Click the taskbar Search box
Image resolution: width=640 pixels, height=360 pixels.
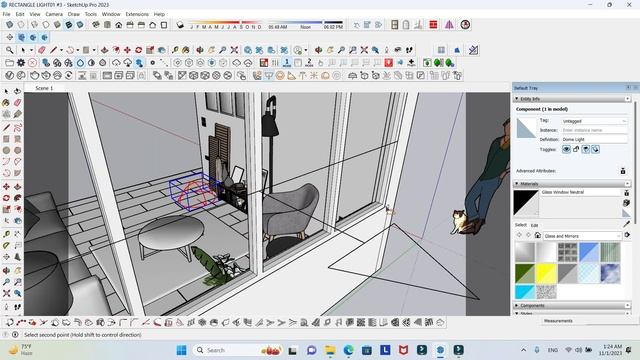pos(238,350)
